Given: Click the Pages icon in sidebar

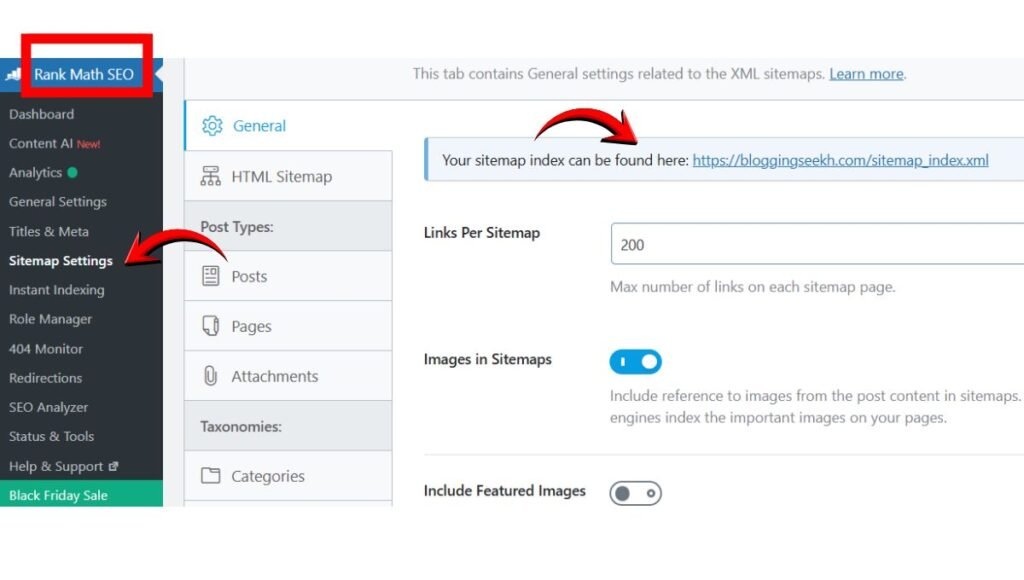Looking at the screenshot, I should tap(210, 326).
